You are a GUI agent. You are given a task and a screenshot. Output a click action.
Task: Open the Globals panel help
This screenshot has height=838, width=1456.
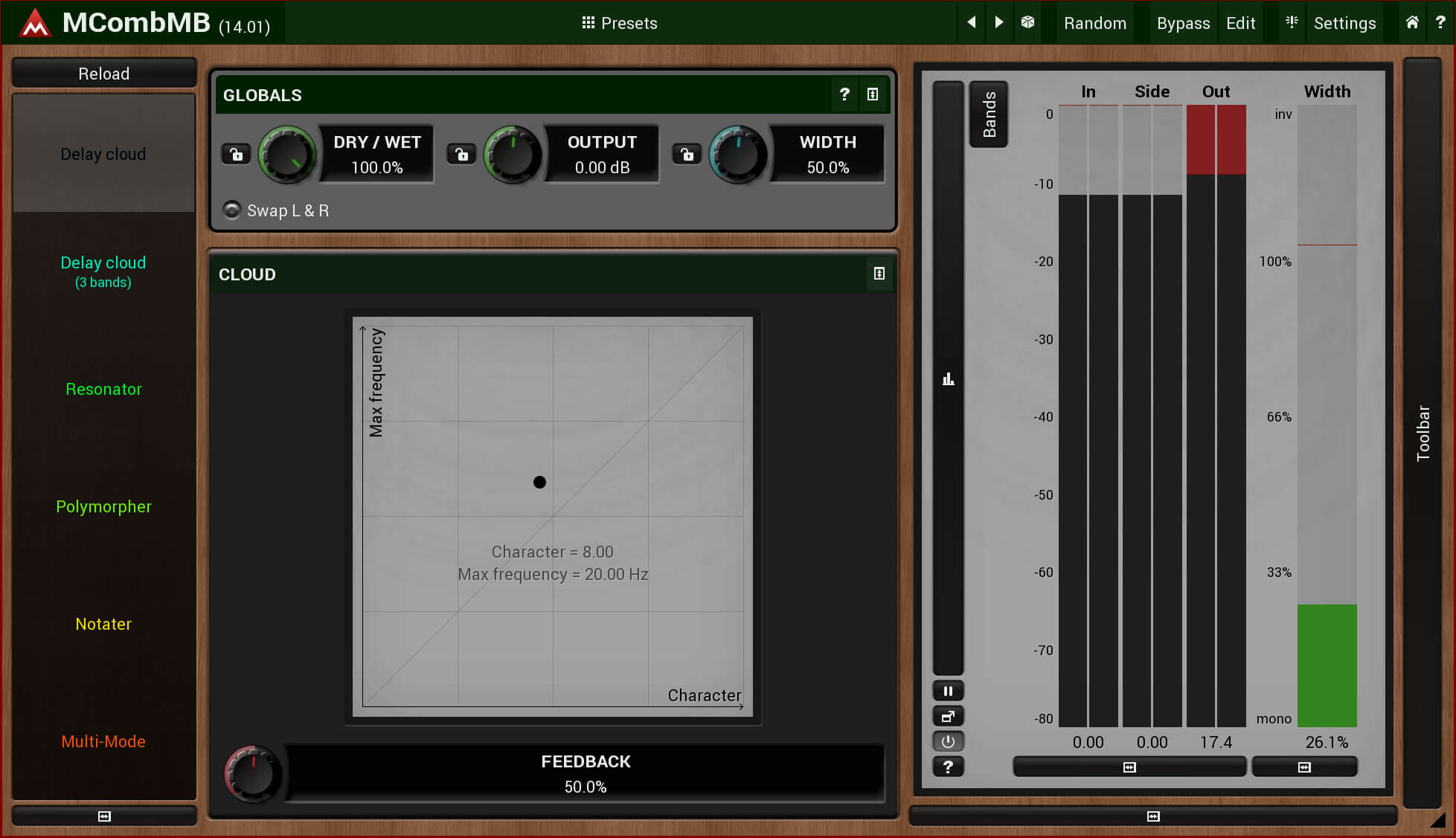tap(844, 94)
